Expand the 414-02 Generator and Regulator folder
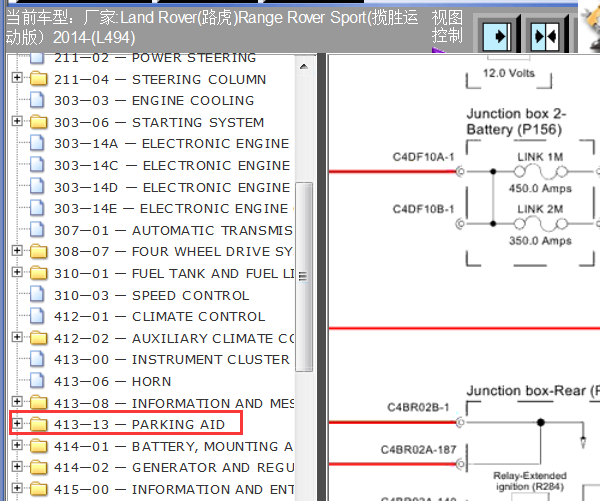 pyautogui.click(x=17, y=467)
